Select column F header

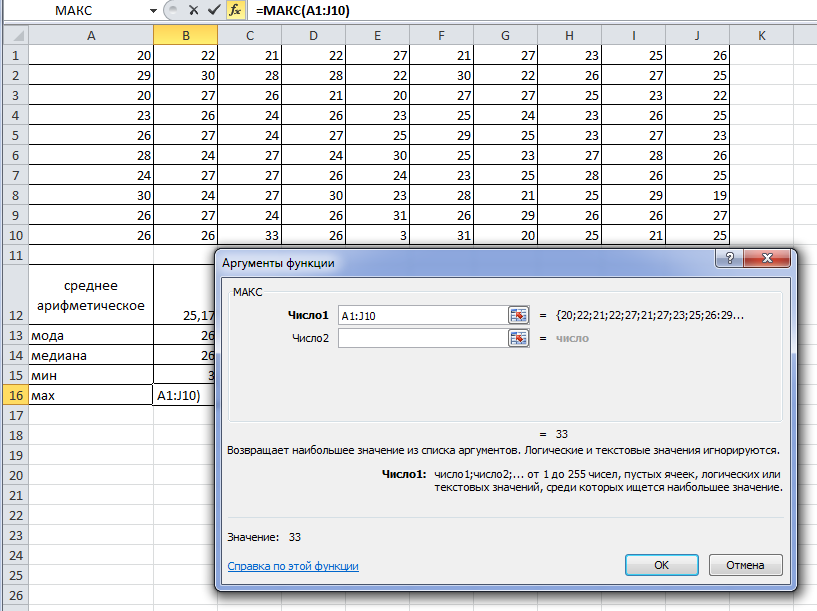pos(442,35)
